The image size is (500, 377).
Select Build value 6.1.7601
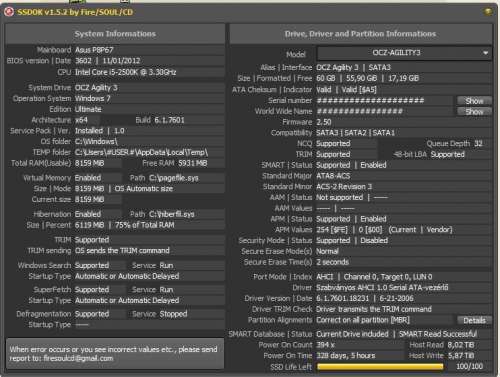coord(169,120)
